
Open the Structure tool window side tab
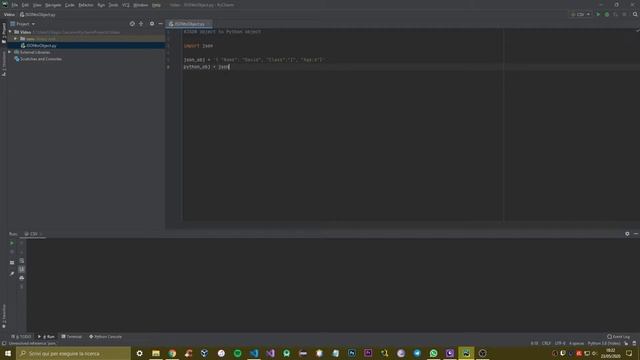[x=4, y=64]
